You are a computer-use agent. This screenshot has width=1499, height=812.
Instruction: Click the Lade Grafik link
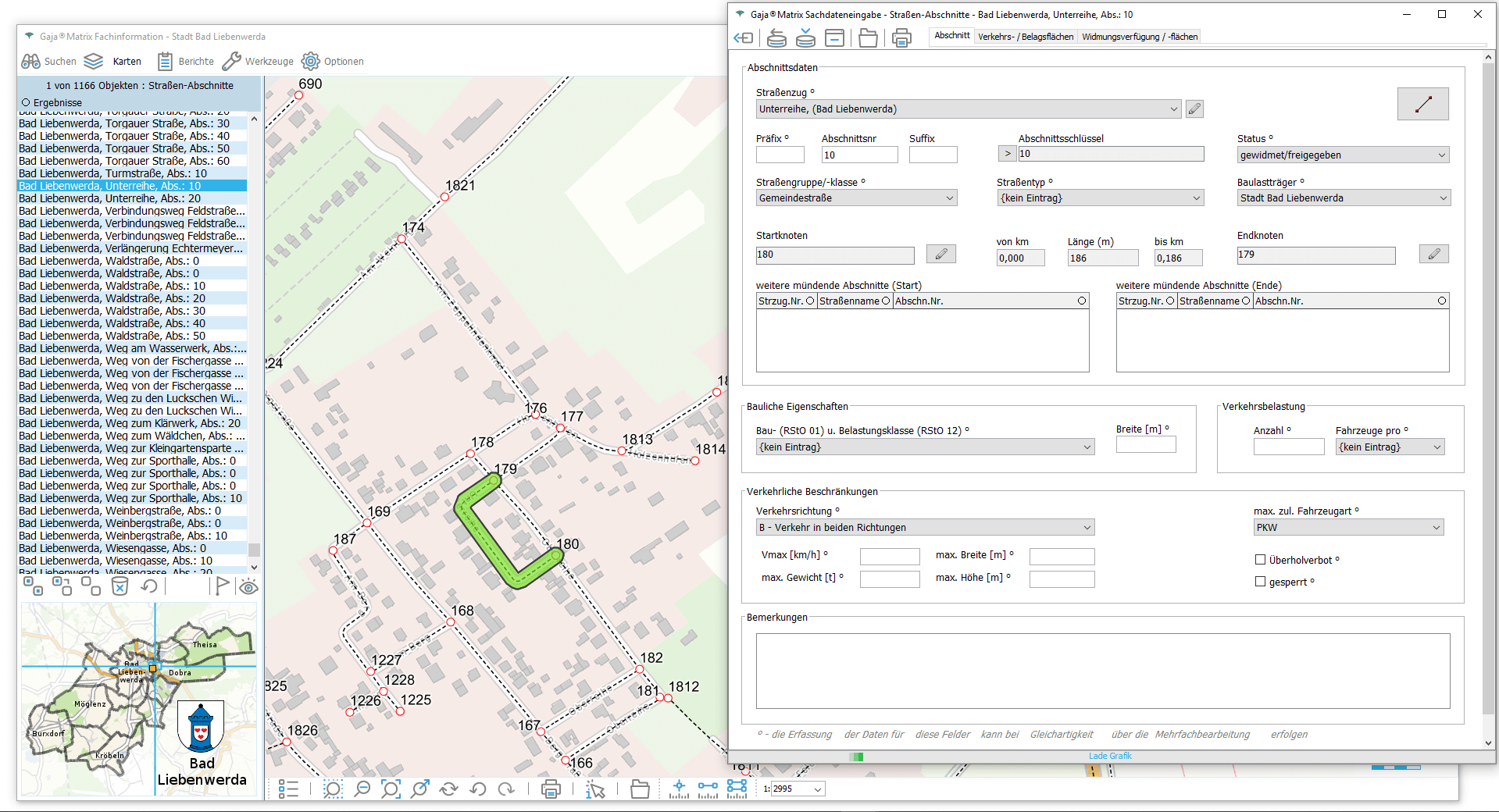[x=1109, y=756]
